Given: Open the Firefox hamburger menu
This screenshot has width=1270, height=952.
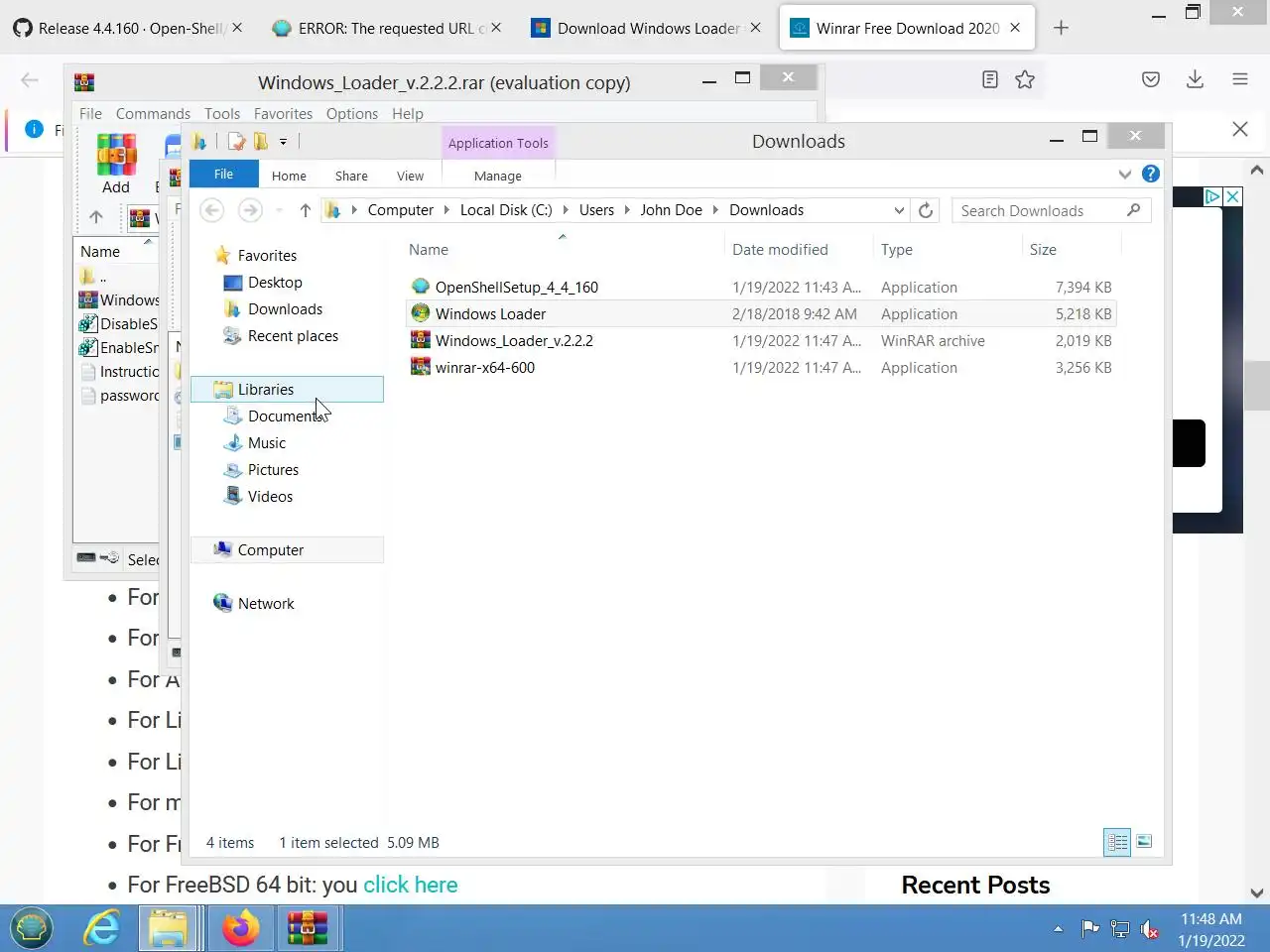Looking at the screenshot, I should [x=1240, y=79].
